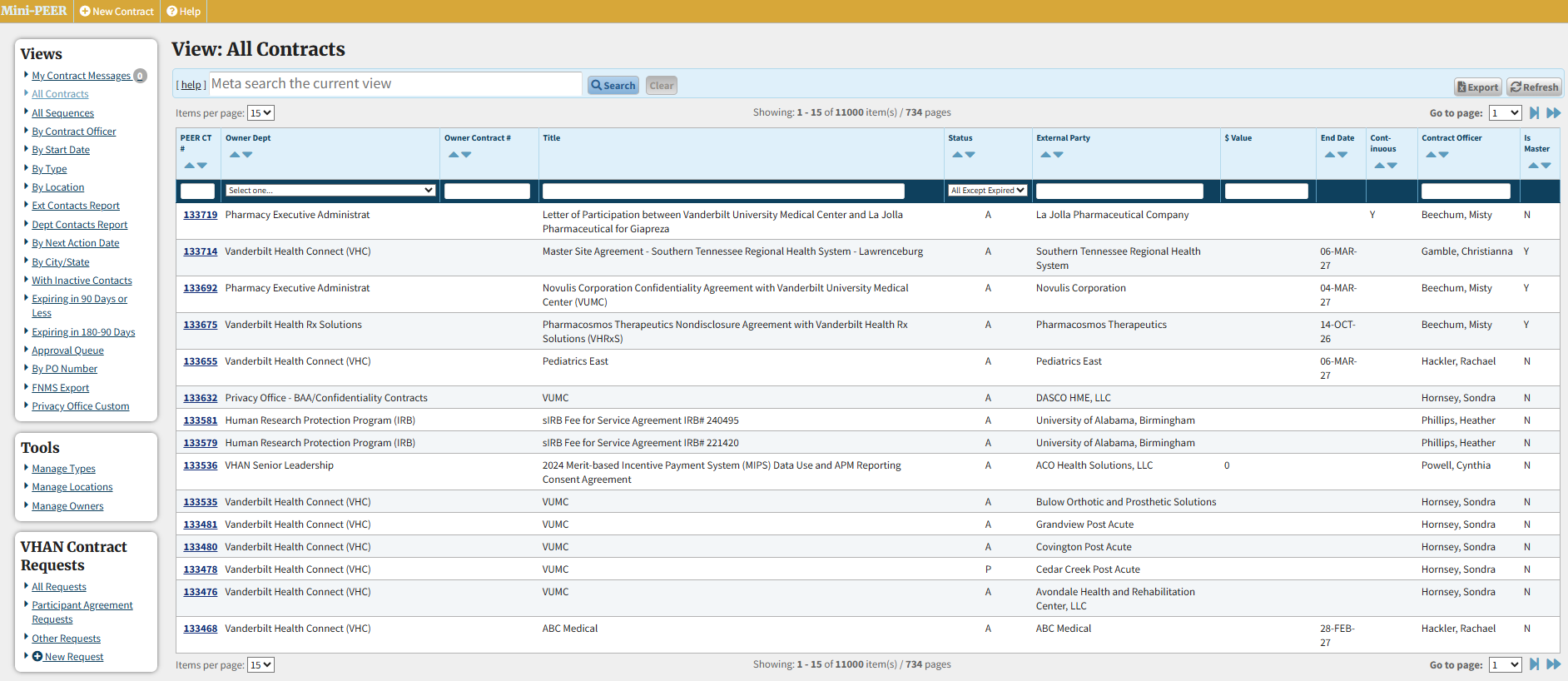Sort End Date column ascending
This screenshot has height=681, width=1568.
pos(1330,155)
